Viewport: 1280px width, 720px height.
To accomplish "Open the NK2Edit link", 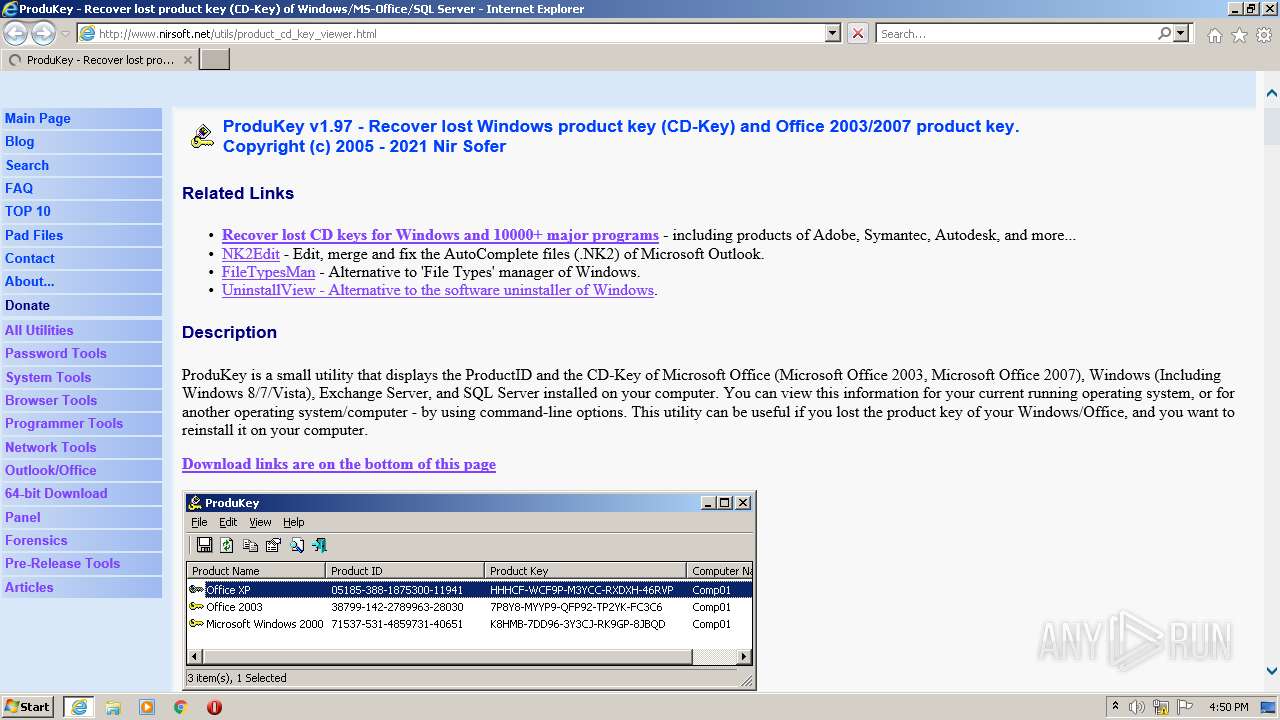I will (251, 254).
